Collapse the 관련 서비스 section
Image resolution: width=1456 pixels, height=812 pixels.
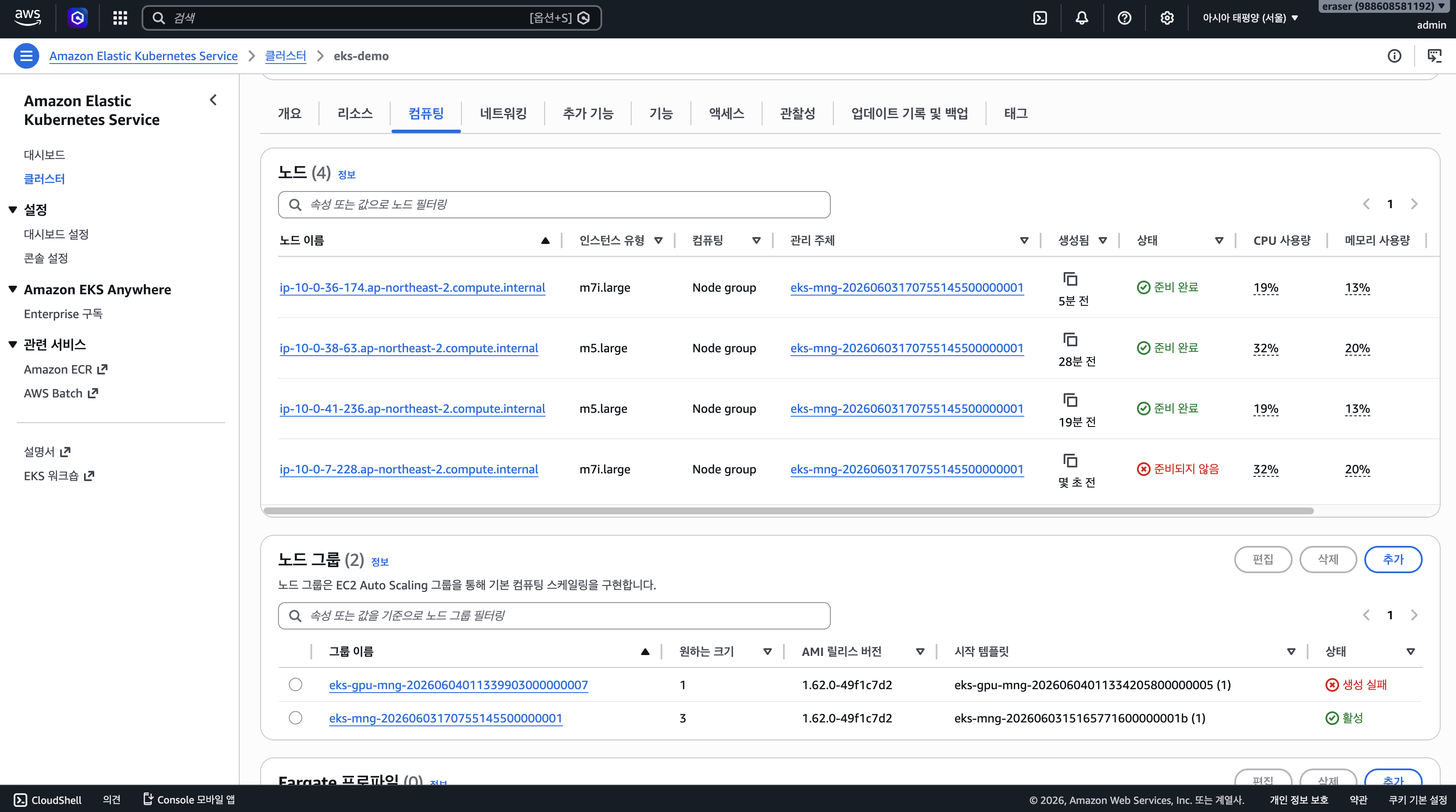tap(13, 344)
